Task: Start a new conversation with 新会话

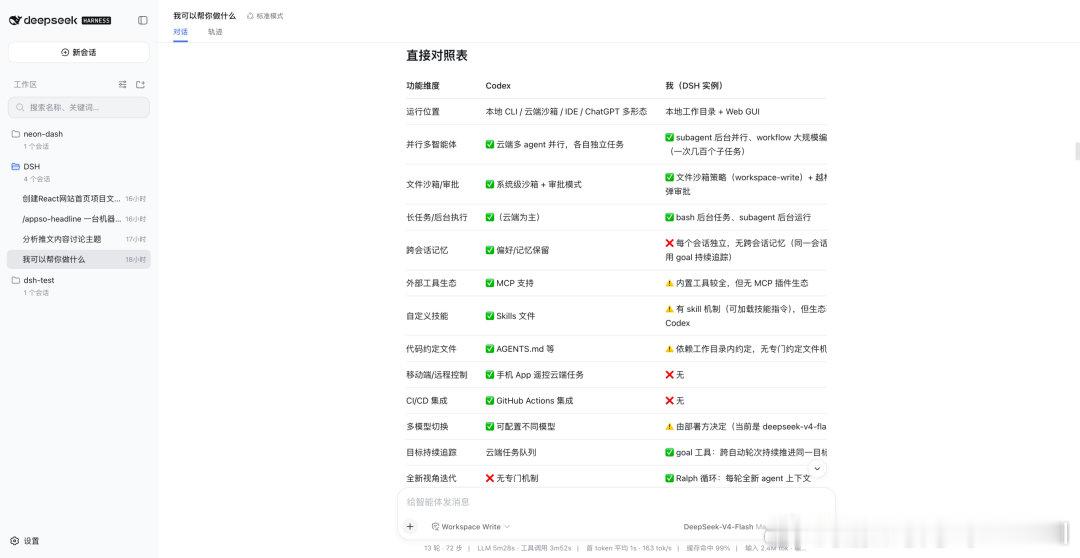Action: coord(79,52)
